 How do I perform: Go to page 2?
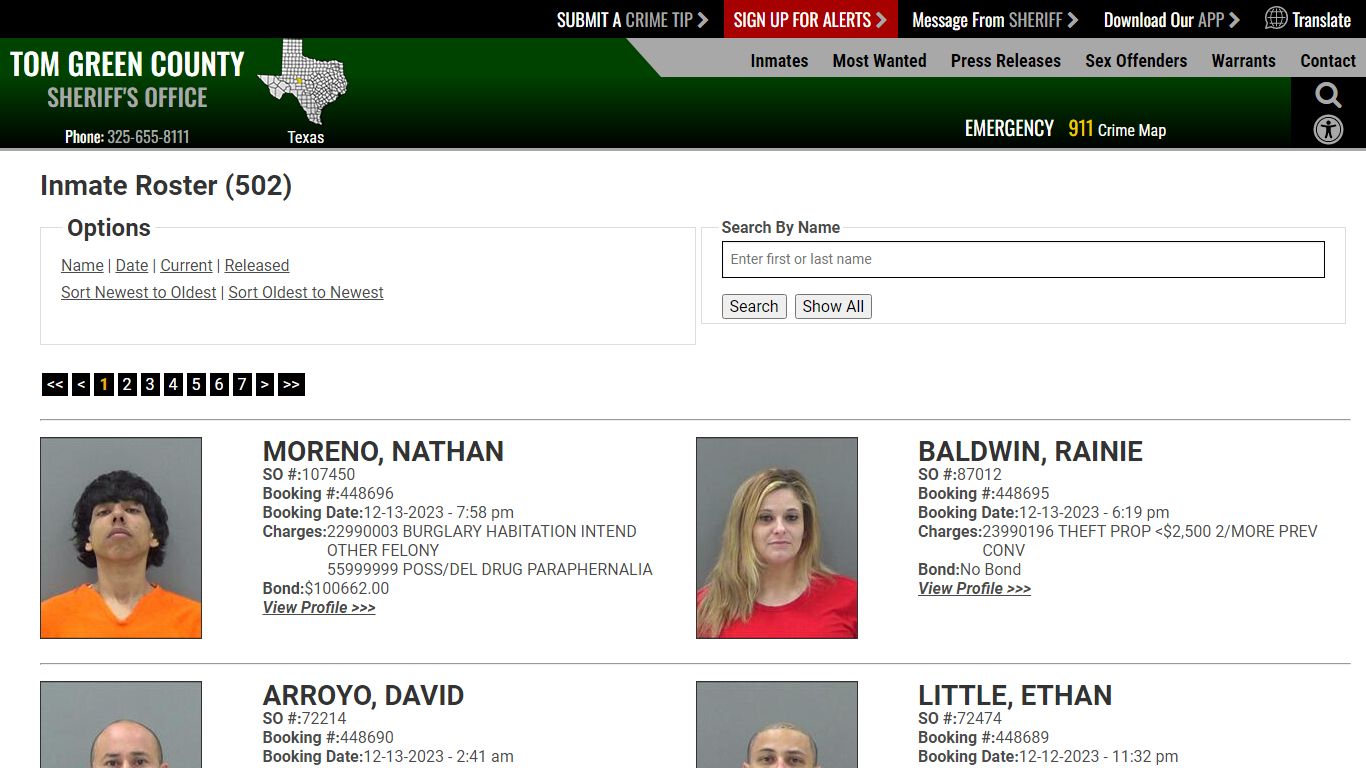point(127,384)
